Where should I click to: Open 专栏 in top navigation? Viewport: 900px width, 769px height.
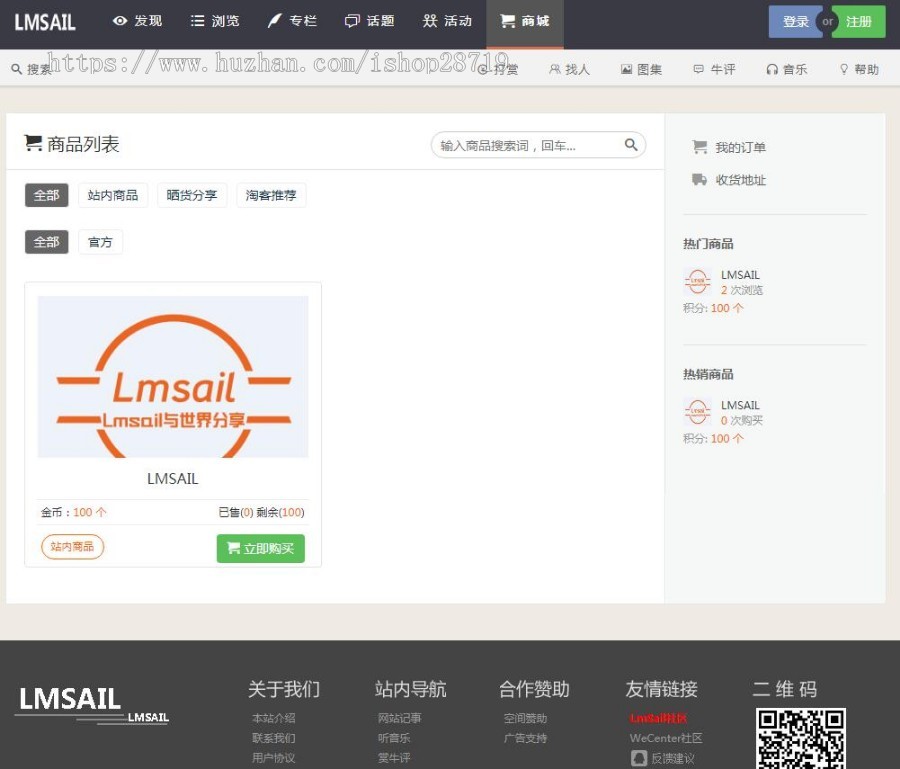pyautogui.click(x=292, y=21)
